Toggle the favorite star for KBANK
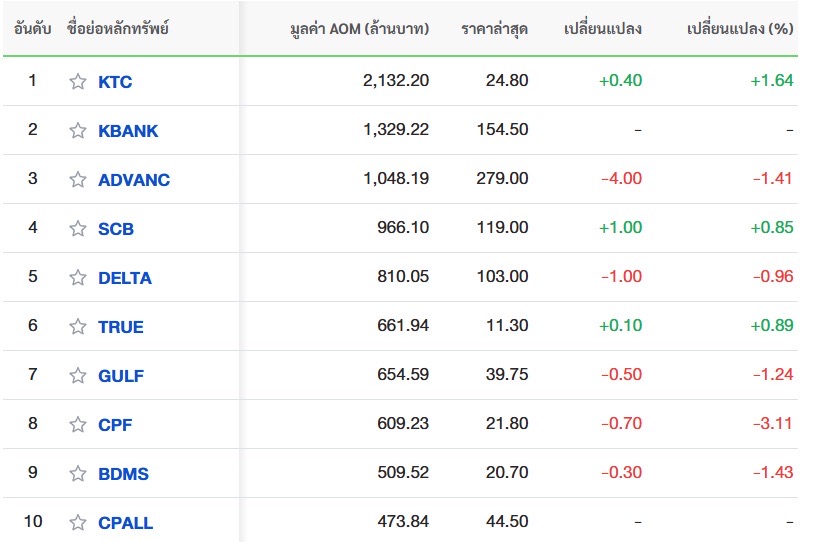This screenshot has width=821, height=542. click(77, 130)
